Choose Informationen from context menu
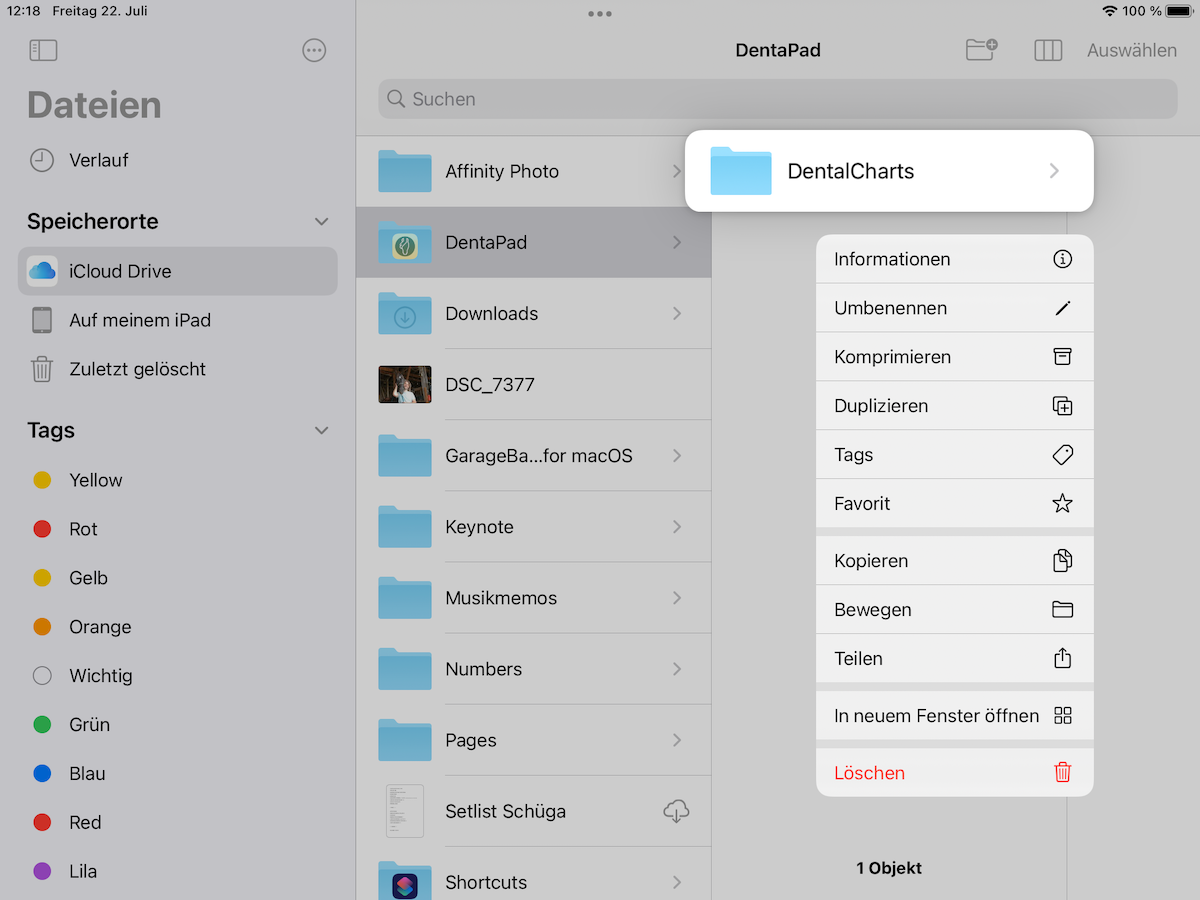Screen dimensions: 1200x900 pos(955,259)
